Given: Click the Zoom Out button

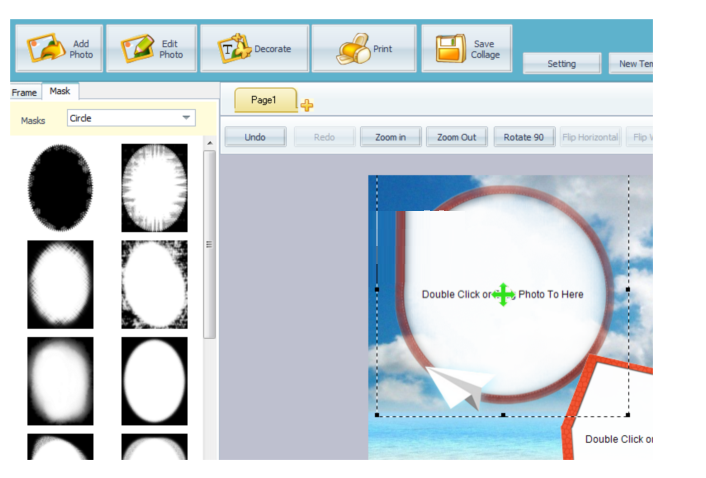Looking at the screenshot, I should (457, 137).
